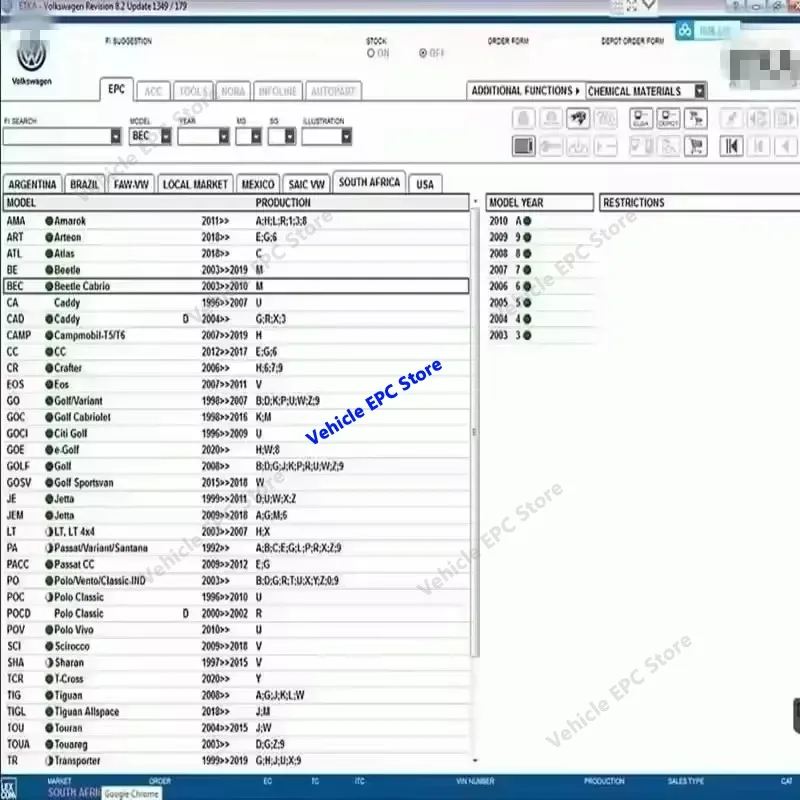The image size is (800, 800).
Task: Select the MEXICO market tab
Action: pos(258,184)
